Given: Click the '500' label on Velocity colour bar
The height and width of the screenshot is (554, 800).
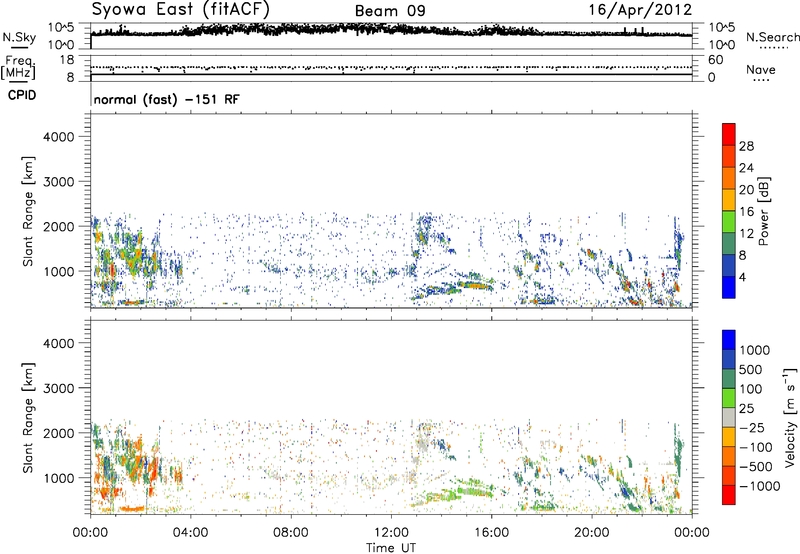Looking at the screenshot, I should pyautogui.click(x=751, y=370).
